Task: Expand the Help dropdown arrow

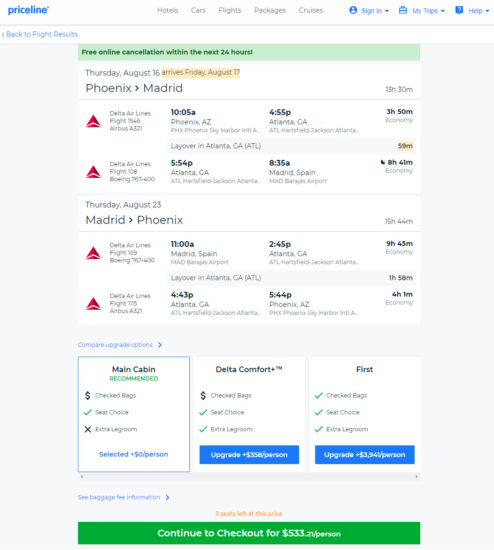Action: [x=487, y=11]
